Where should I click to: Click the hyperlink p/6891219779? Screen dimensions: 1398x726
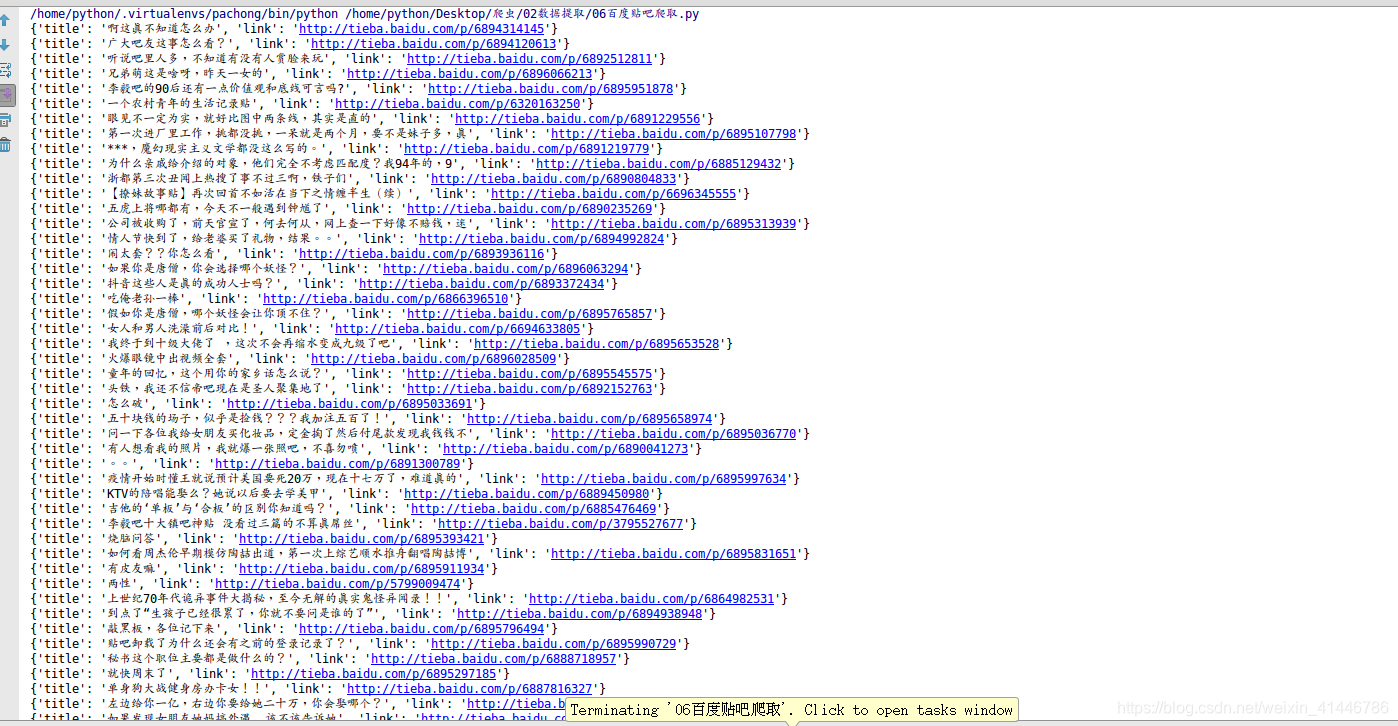[x=527, y=149]
